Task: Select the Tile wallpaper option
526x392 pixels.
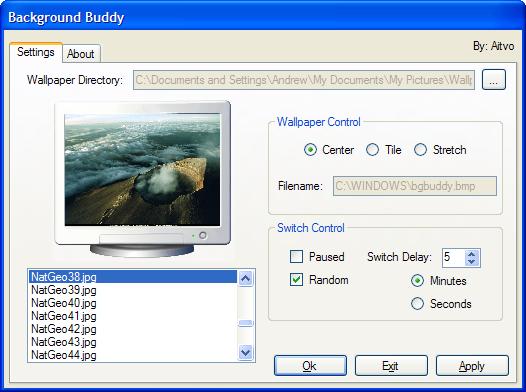Action: [372, 150]
